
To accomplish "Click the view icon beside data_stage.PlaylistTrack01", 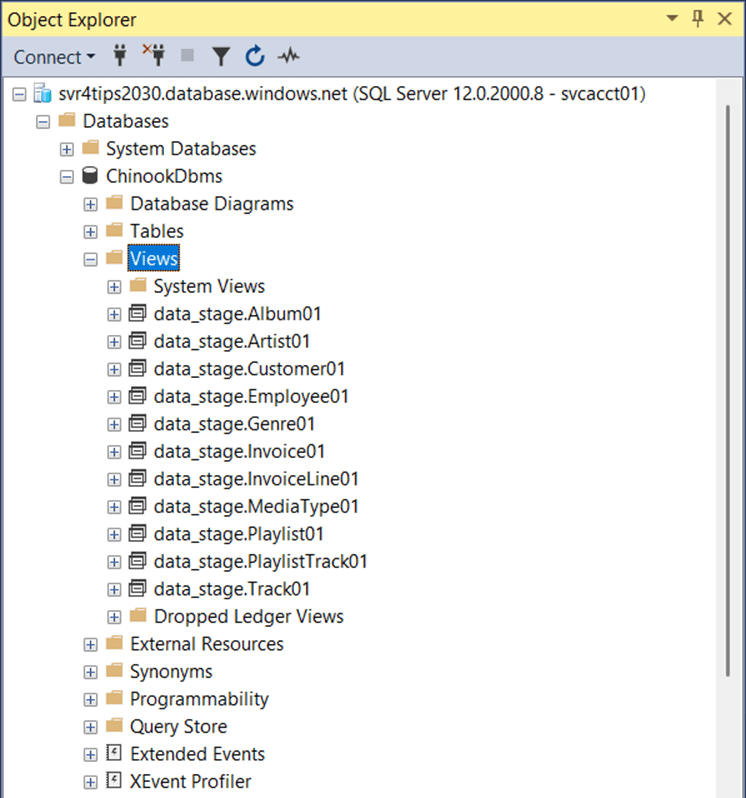I will click(137, 560).
